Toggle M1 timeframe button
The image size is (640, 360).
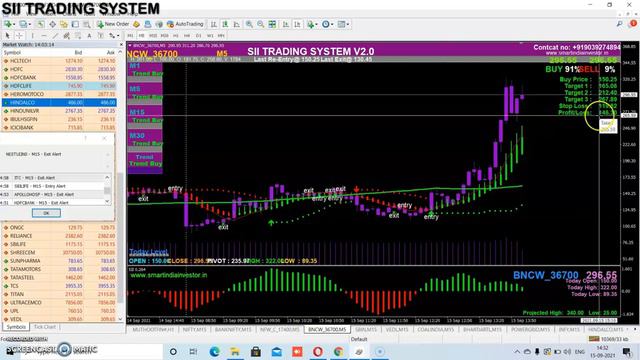pyautogui.click(x=131, y=36)
